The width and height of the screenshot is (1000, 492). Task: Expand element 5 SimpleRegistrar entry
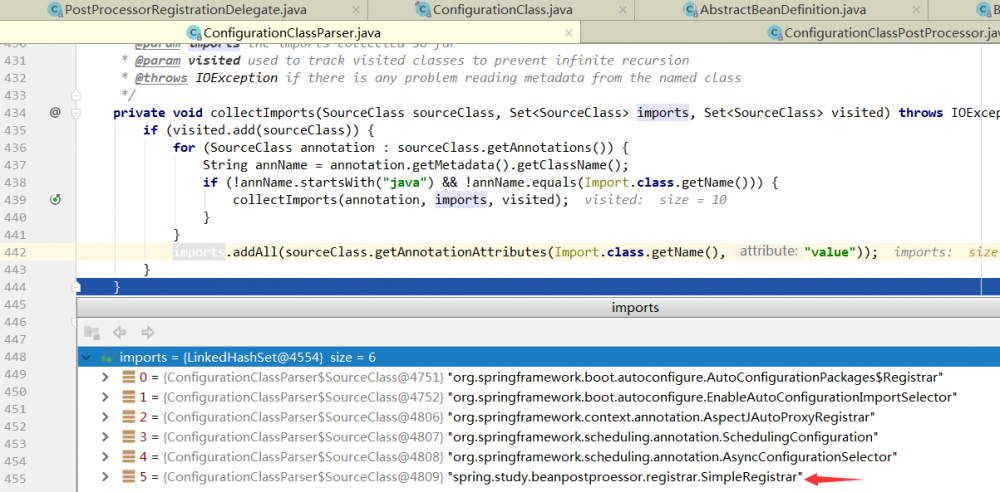106,477
